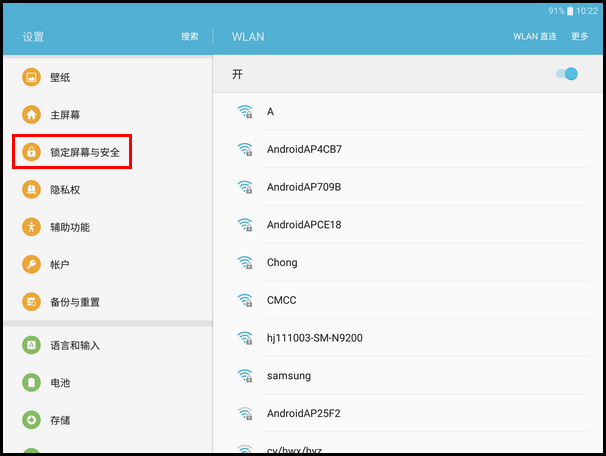The width and height of the screenshot is (606, 456).
Task: Select 主屏幕 settings entry
Action: (108, 115)
